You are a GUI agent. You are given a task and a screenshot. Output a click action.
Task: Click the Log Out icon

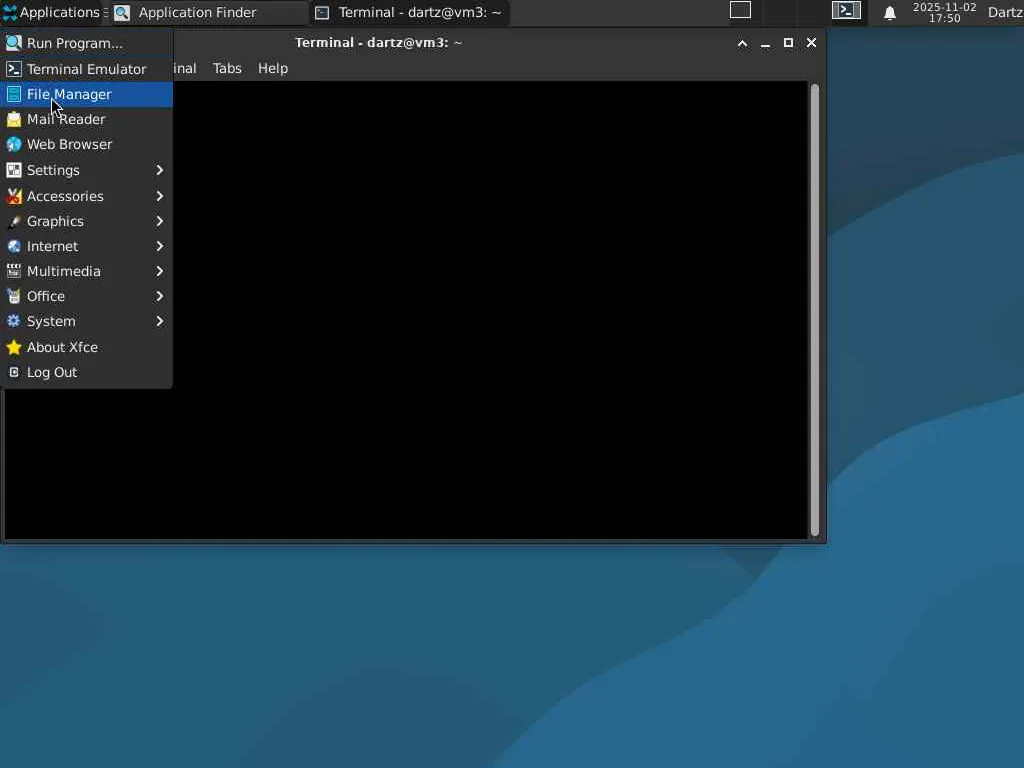point(14,372)
